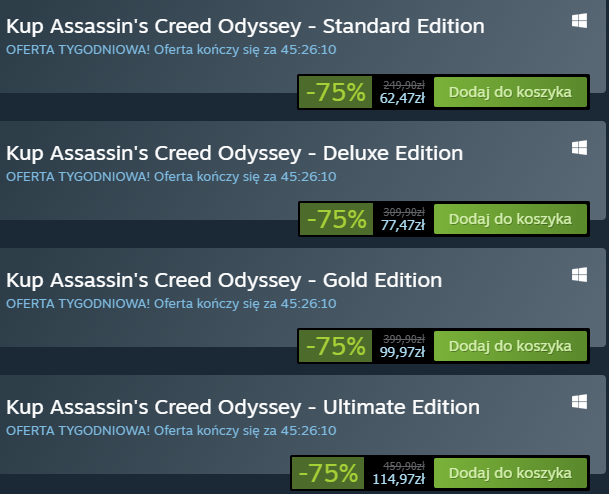The height and width of the screenshot is (494, 609).
Task: Click Windows icon on Gold Edition row
Action: point(579,274)
